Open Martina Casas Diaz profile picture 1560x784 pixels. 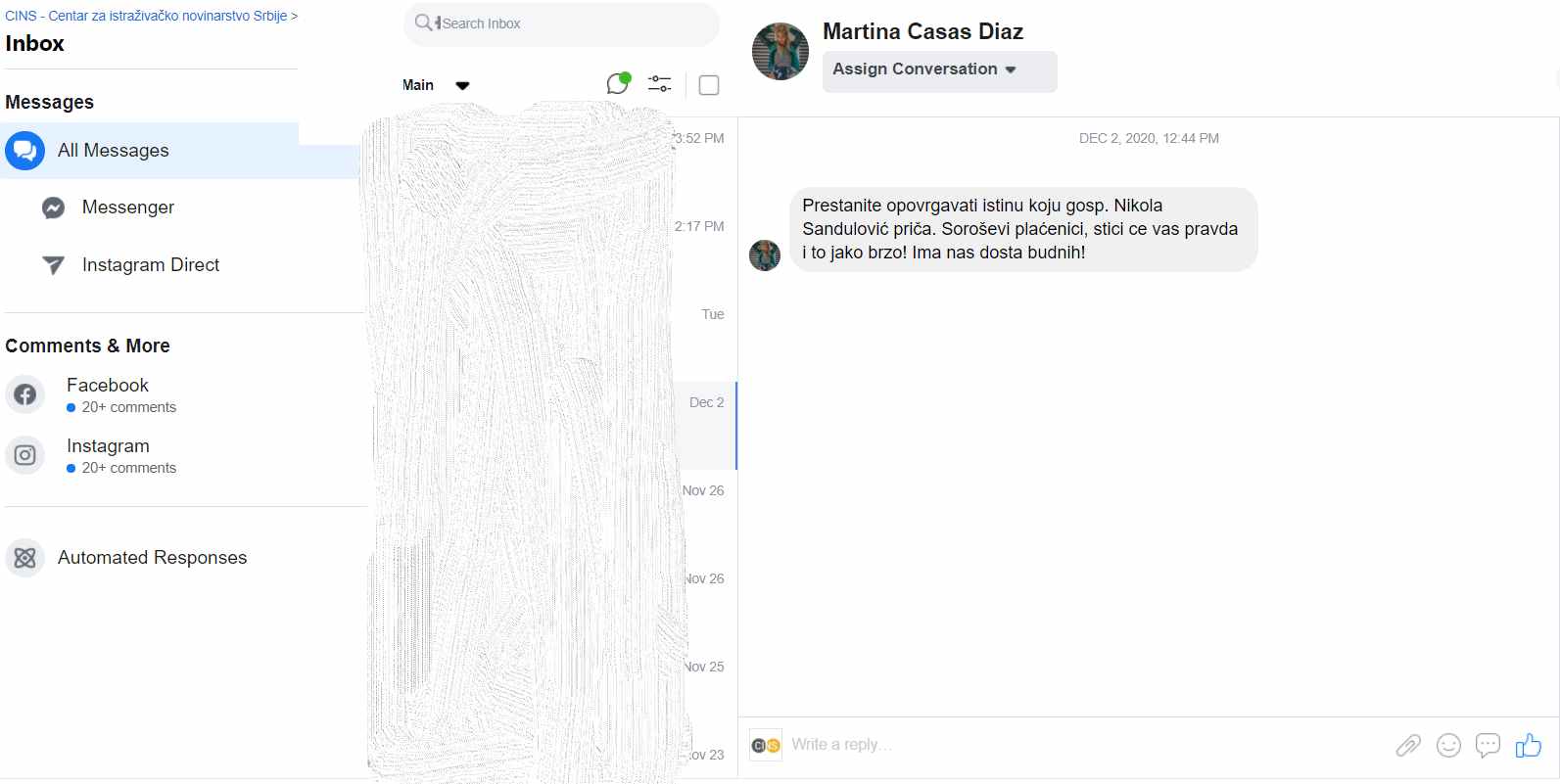coord(780,51)
